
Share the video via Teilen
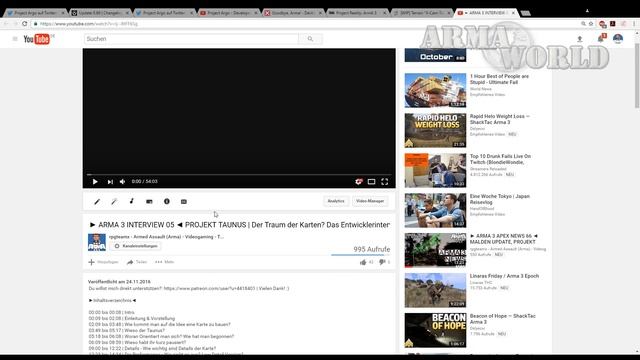pos(137,262)
